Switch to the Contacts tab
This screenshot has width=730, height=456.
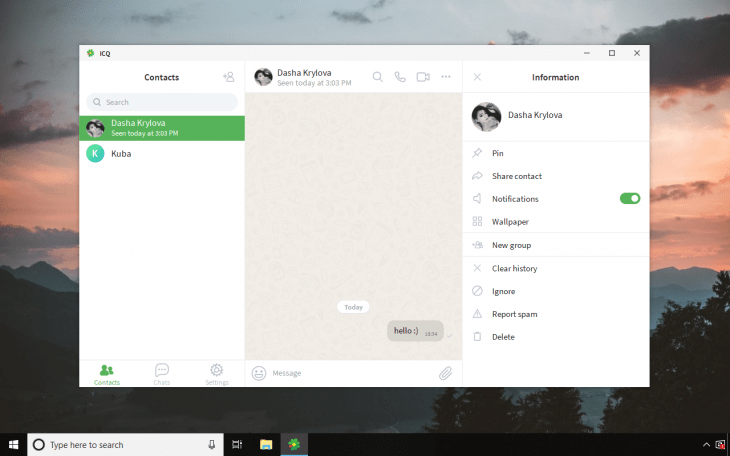tap(107, 375)
